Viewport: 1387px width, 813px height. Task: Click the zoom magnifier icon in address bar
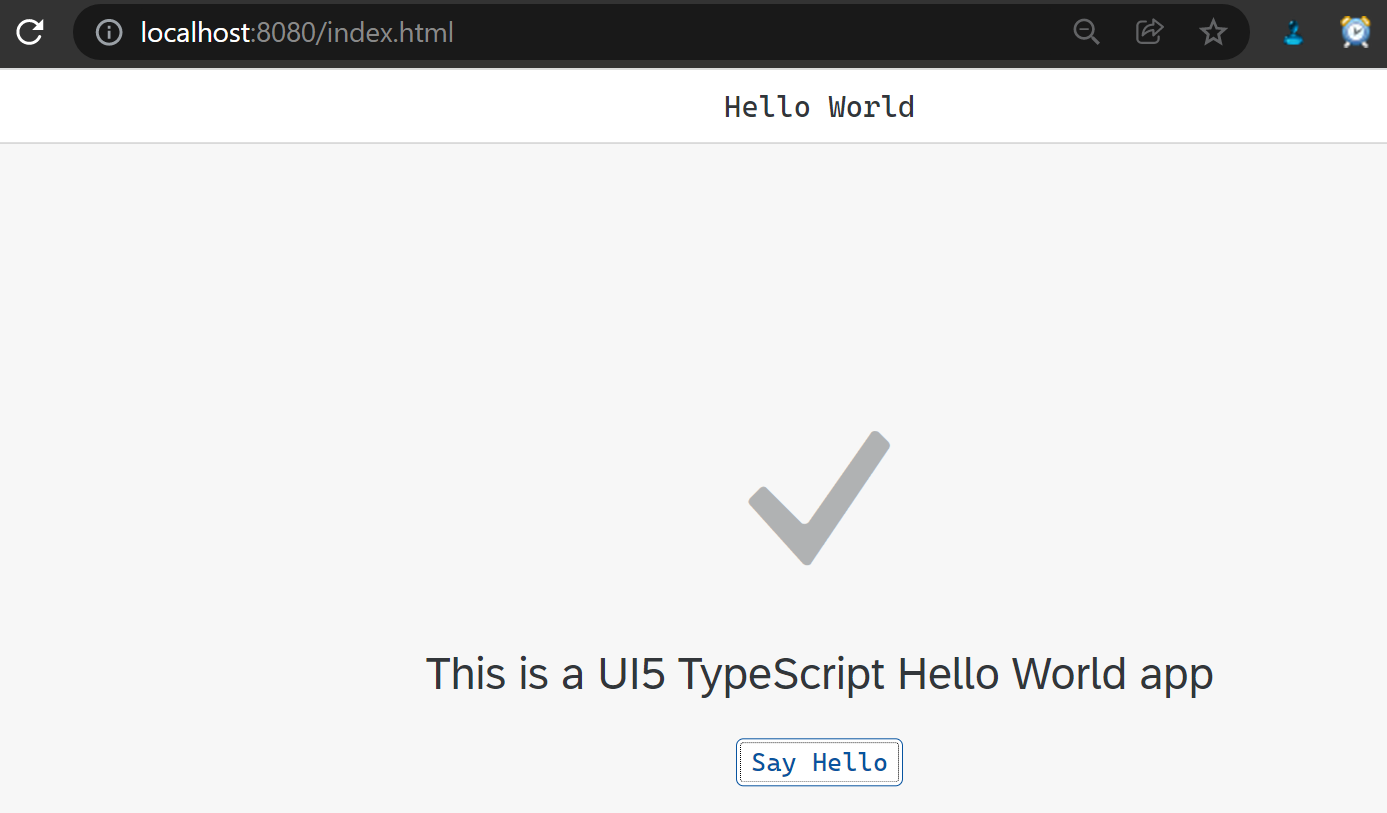coord(1086,32)
